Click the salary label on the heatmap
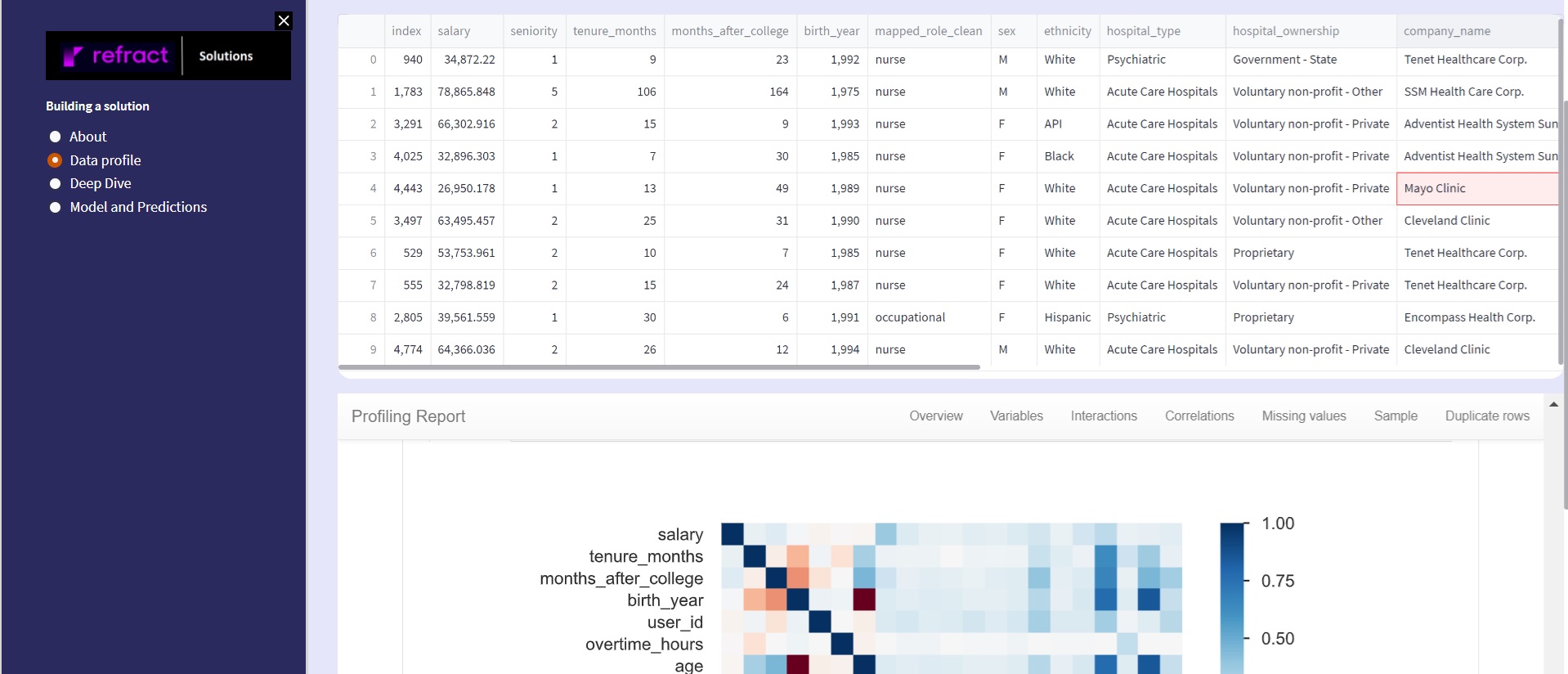This screenshot has width=1568, height=674. [x=680, y=534]
